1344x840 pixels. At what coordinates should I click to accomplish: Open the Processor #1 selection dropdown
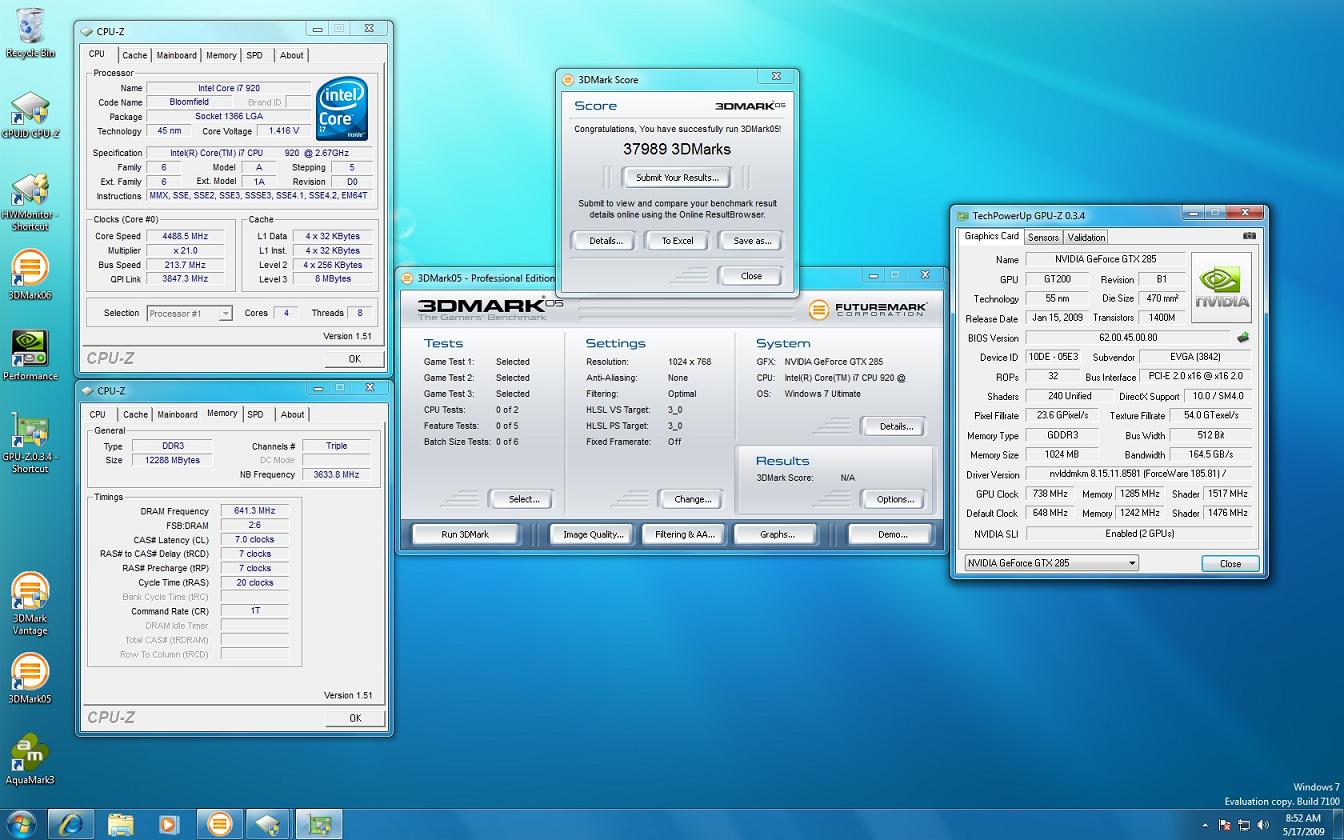pos(189,313)
